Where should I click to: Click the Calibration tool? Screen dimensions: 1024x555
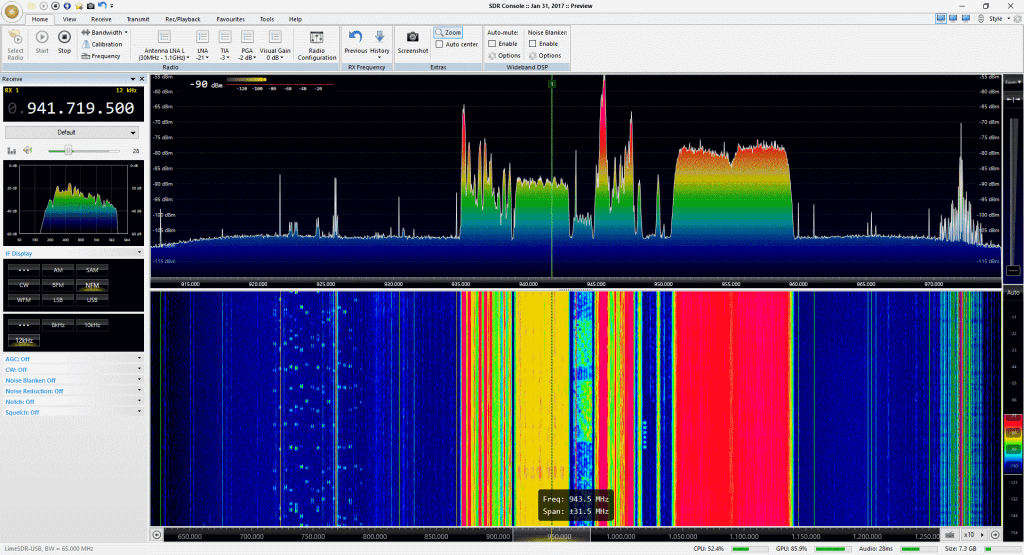(x=103, y=44)
